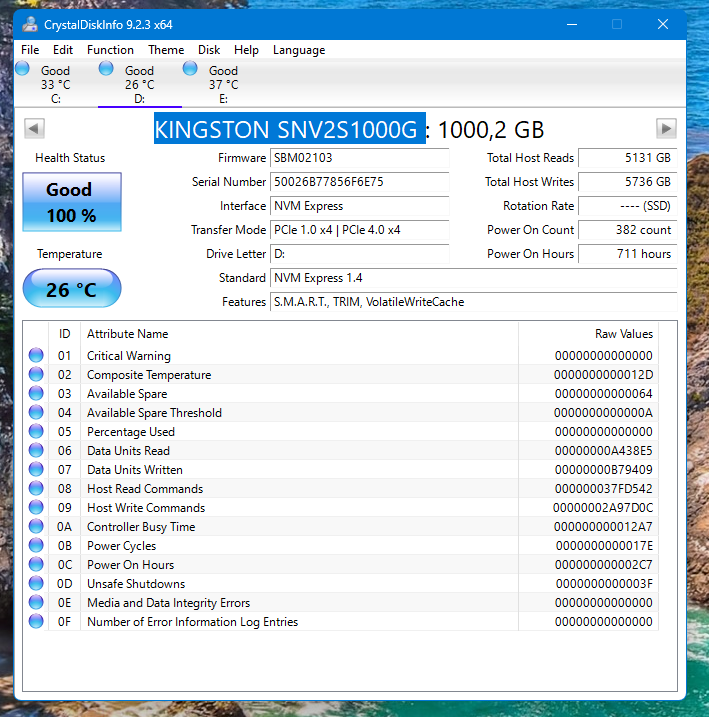Select the Unsafe Shutdowns attribute name

tap(136, 584)
